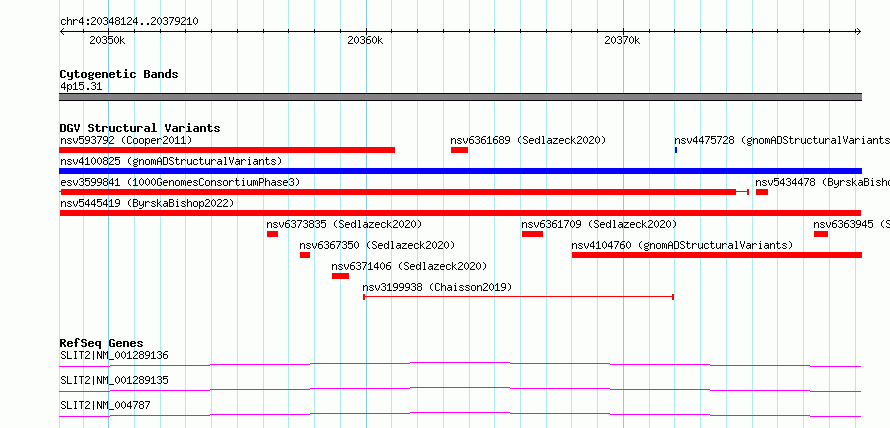Open the SLIT2|NM_001289136 transcript label

pos(114,356)
